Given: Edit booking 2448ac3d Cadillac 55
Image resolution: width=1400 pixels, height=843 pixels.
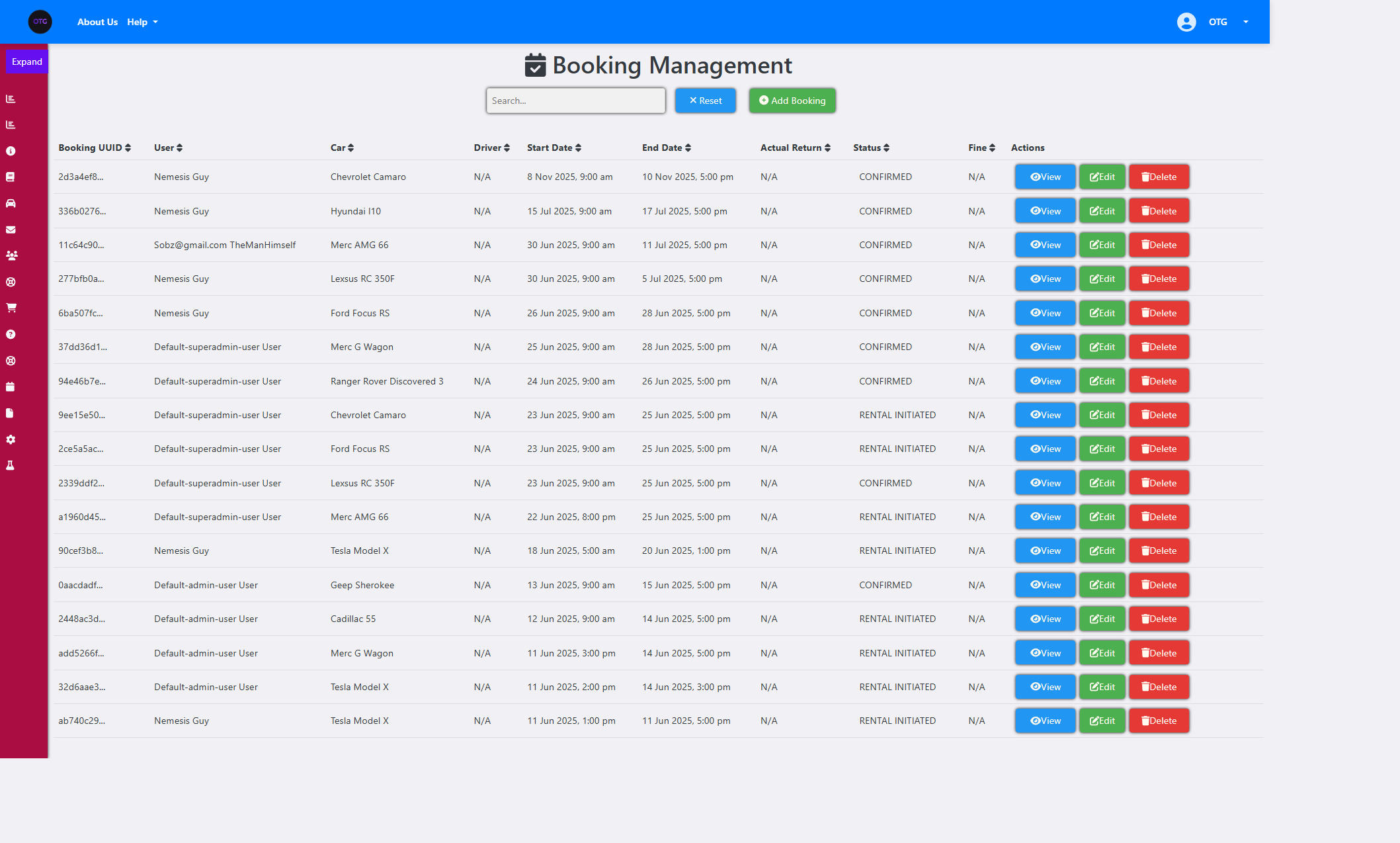Looking at the screenshot, I should tap(1102, 619).
